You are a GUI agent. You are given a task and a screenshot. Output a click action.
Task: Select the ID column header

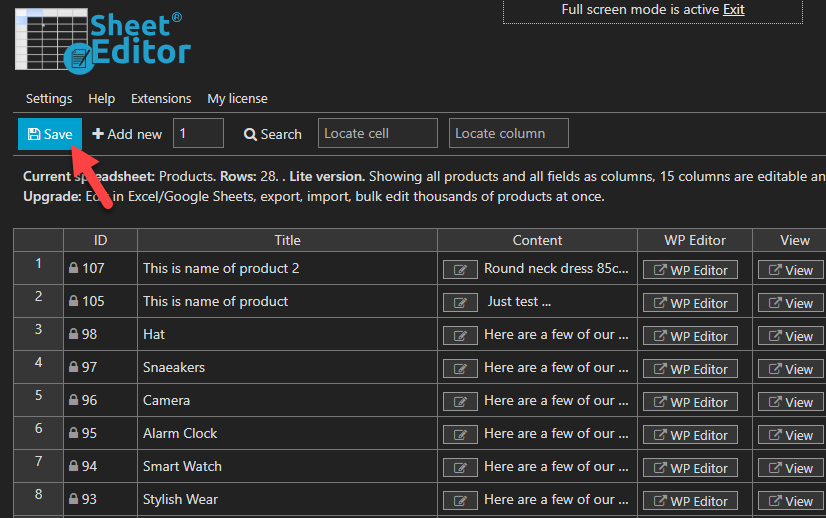coord(100,240)
